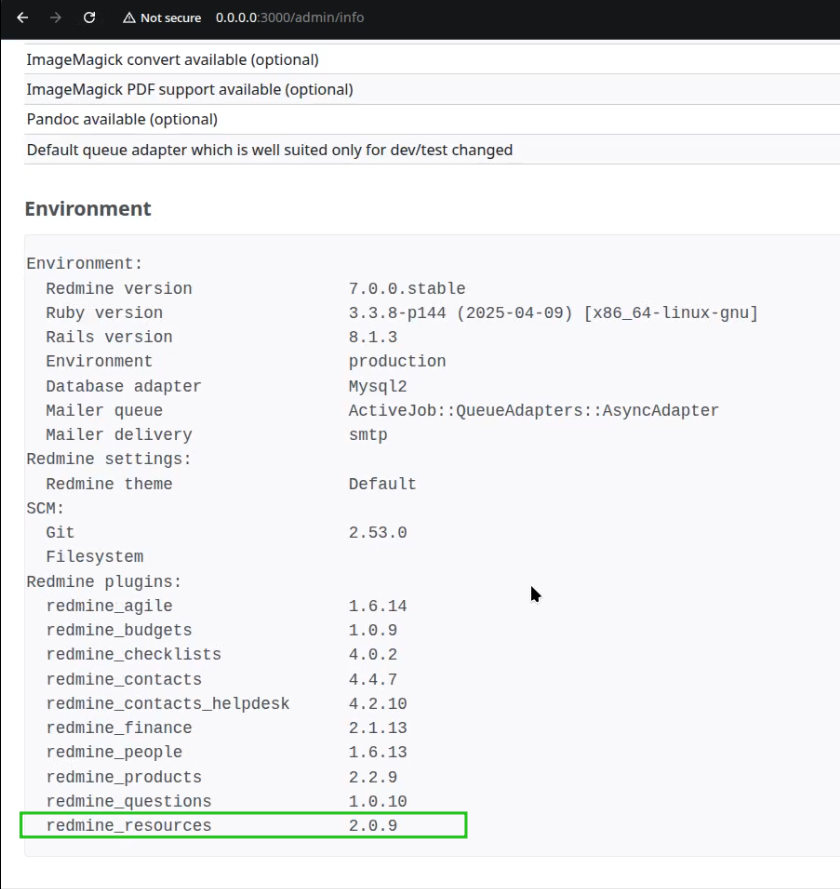
Task: Click the Mailer queue AsyncAdapter value
Action: [x=533, y=410]
